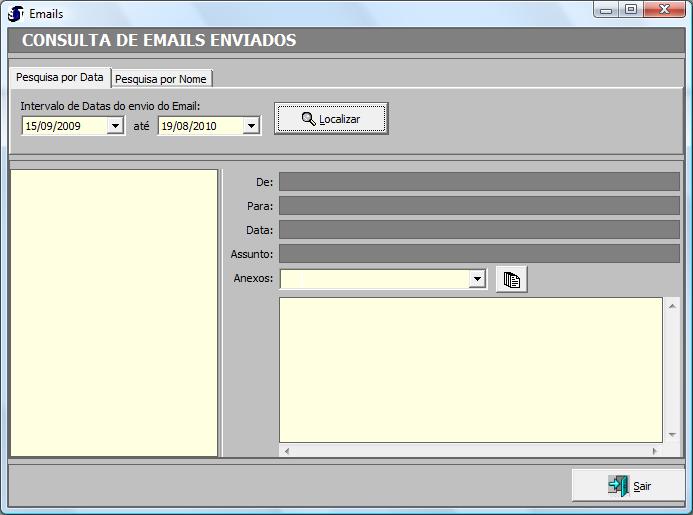The image size is (693, 515).
Task: Open the Anexos attachments dropdown list
Action: [x=478, y=280]
